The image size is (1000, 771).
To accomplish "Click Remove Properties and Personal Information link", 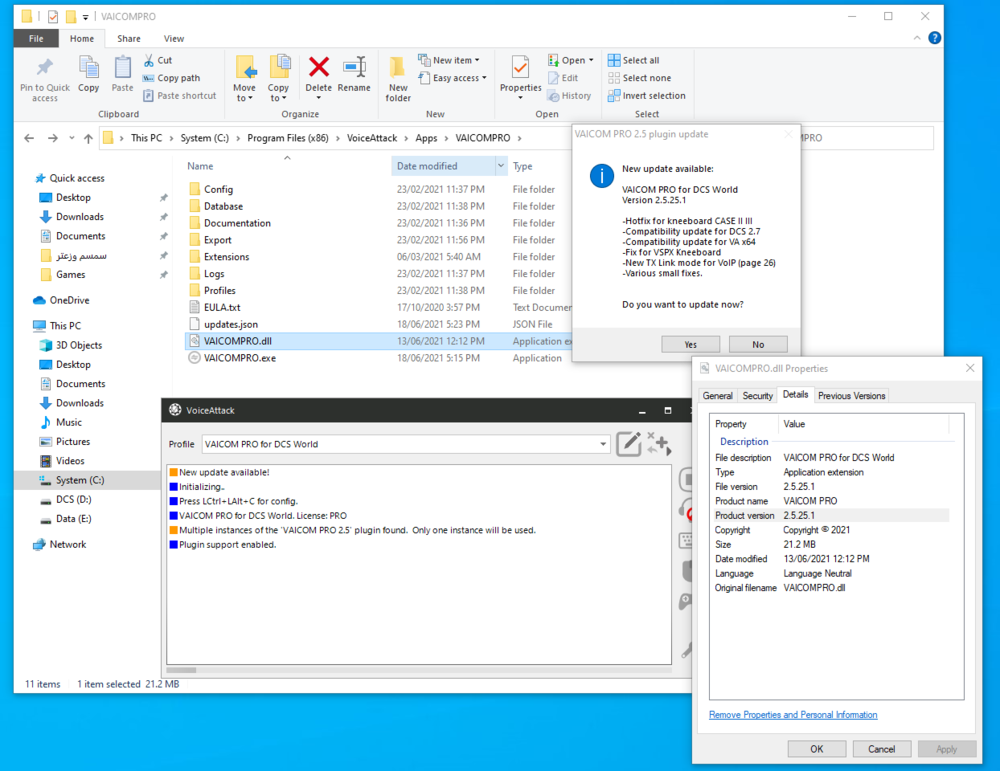I will pos(793,715).
